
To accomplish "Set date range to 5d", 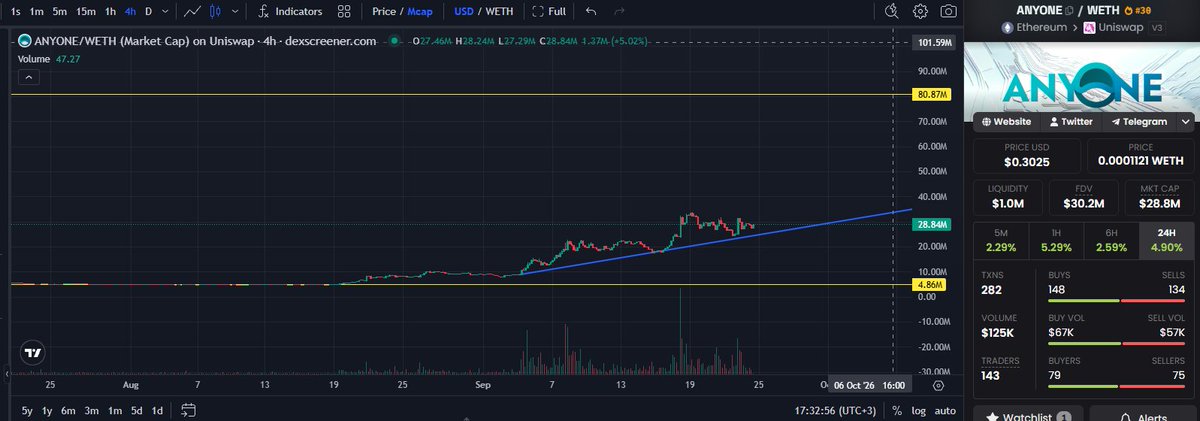I will pos(137,411).
